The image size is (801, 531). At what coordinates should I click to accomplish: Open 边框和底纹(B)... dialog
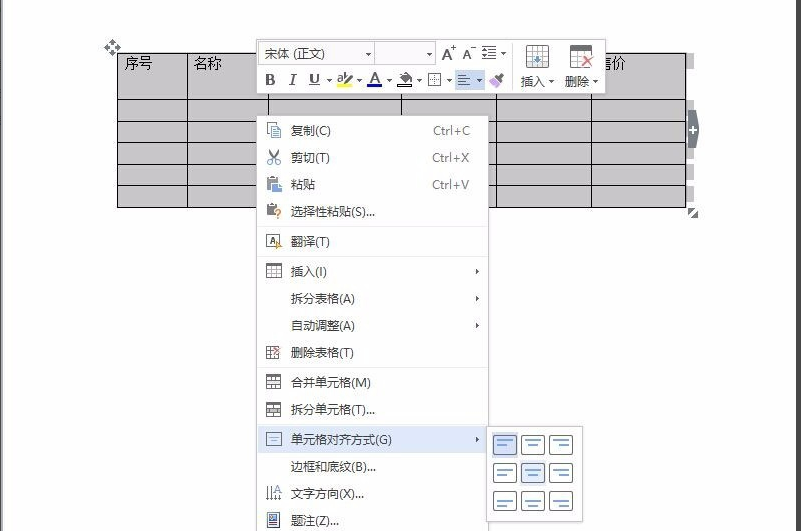click(x=373, y=467)
